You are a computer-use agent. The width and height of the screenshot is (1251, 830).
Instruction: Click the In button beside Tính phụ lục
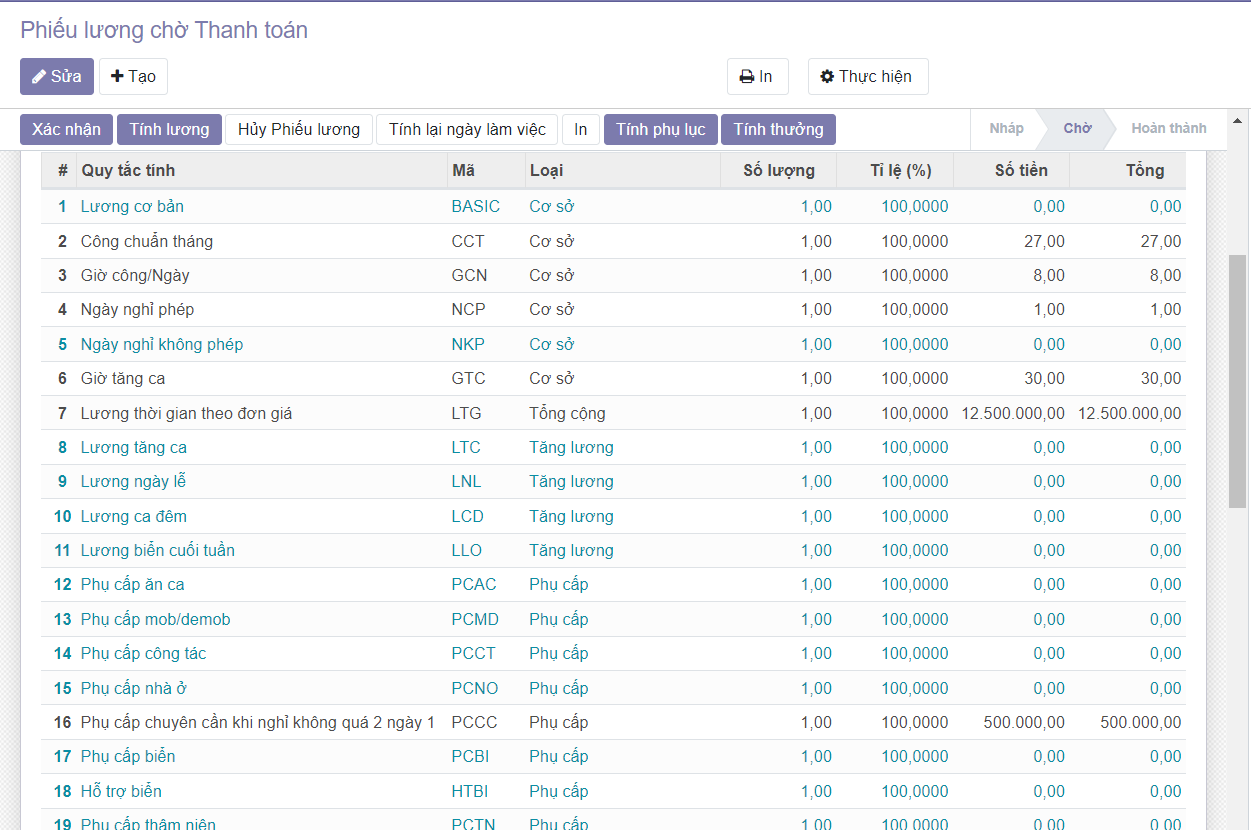pyautogui.click(x=581, y=130)
